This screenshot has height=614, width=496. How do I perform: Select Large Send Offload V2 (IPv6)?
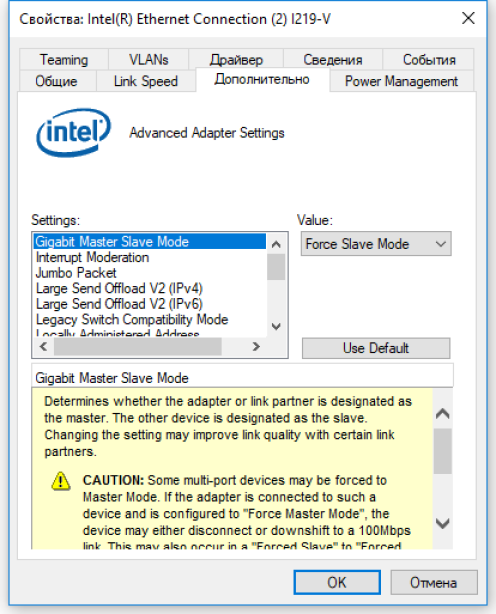(x=150, y=304)
